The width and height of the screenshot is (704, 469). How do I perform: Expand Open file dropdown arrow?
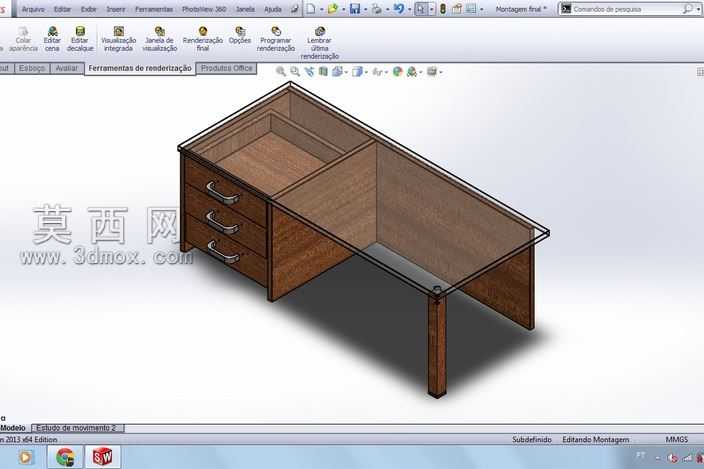343,9
